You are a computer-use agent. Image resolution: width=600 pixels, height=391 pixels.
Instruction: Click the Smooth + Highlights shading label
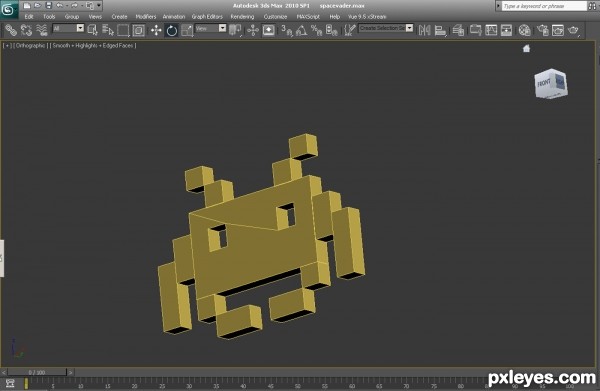click(x=93, y=46)
